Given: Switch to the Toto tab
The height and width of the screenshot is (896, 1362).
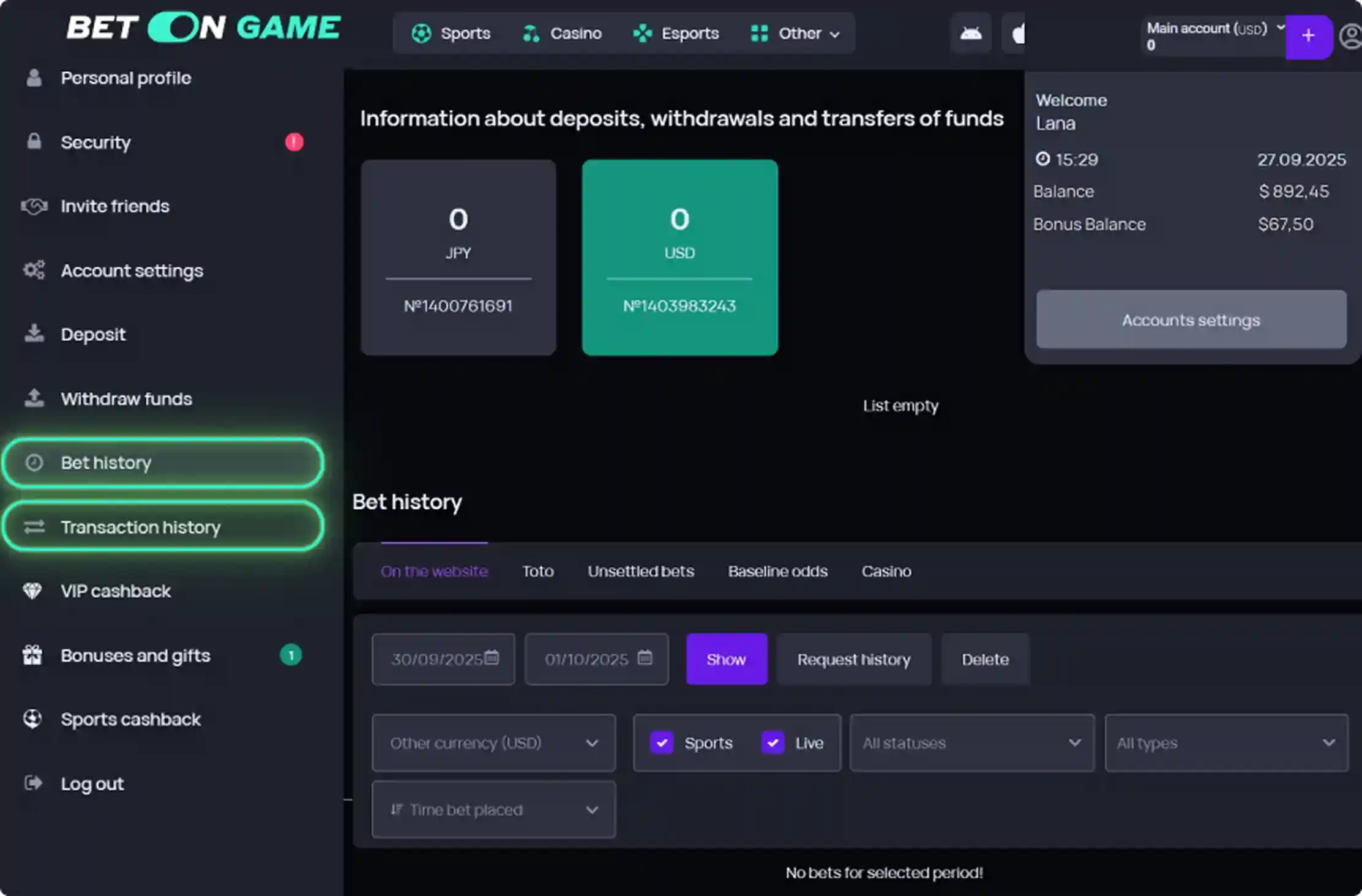Looking at the screenshot, I should tap(537, 571).
